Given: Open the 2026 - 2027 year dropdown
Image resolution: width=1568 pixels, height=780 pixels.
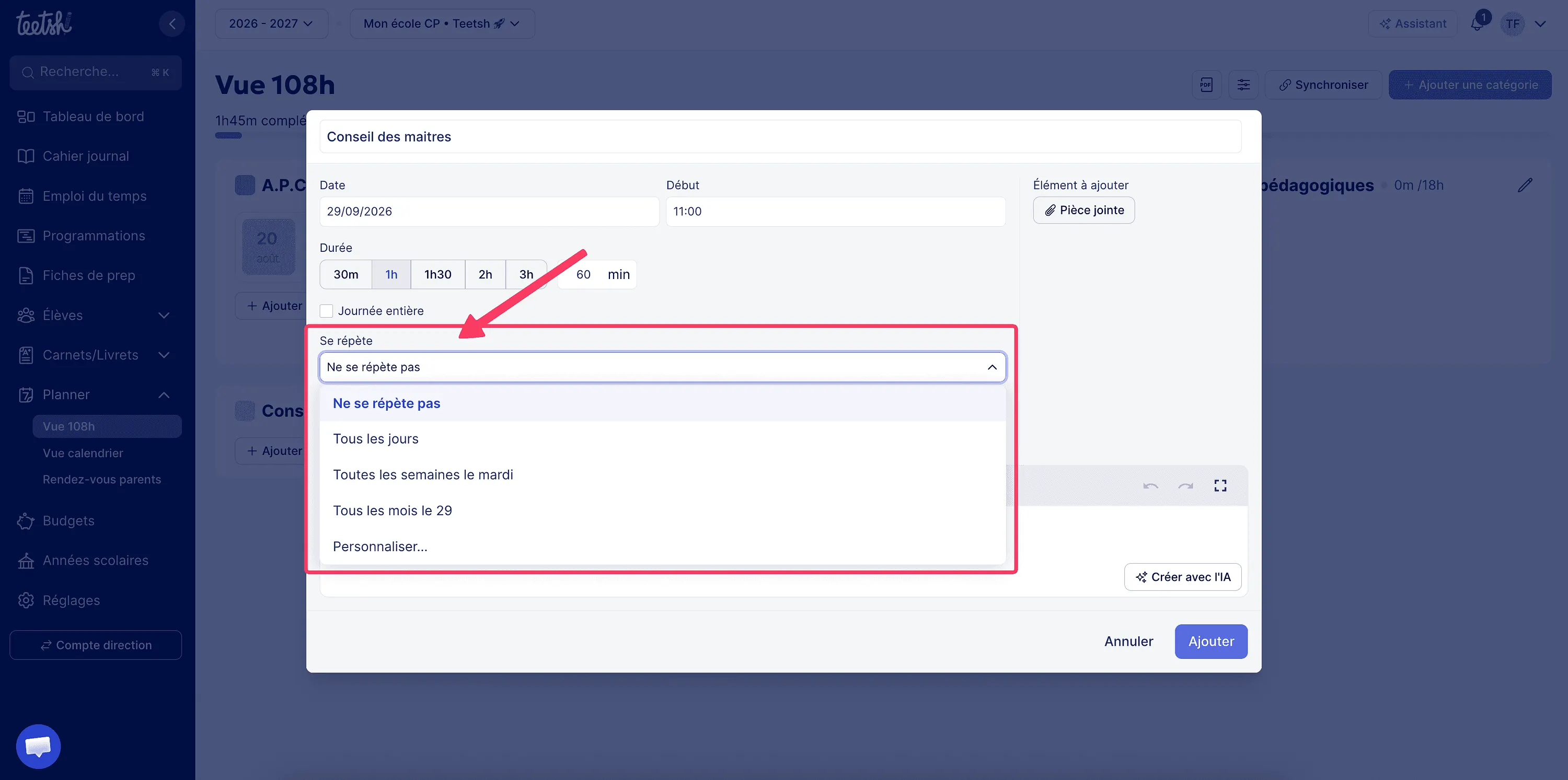Looking at the screenshot, I should coord(271,24).
